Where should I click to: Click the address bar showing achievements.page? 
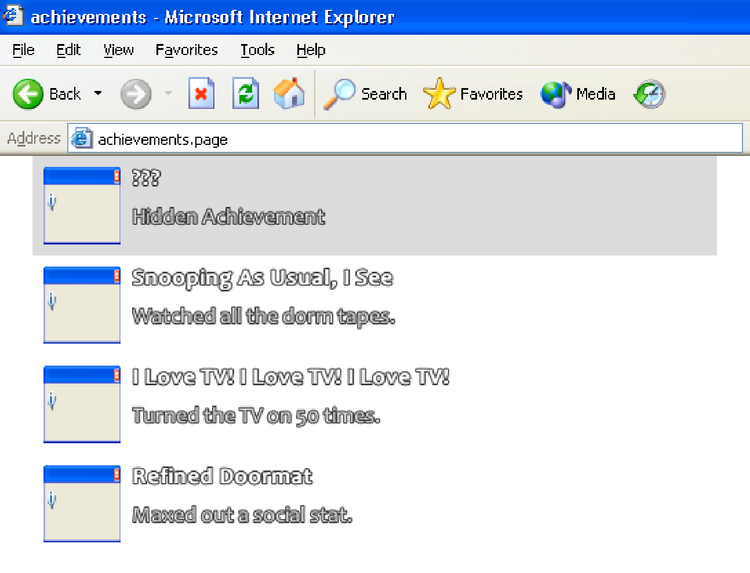coord(405,139)
